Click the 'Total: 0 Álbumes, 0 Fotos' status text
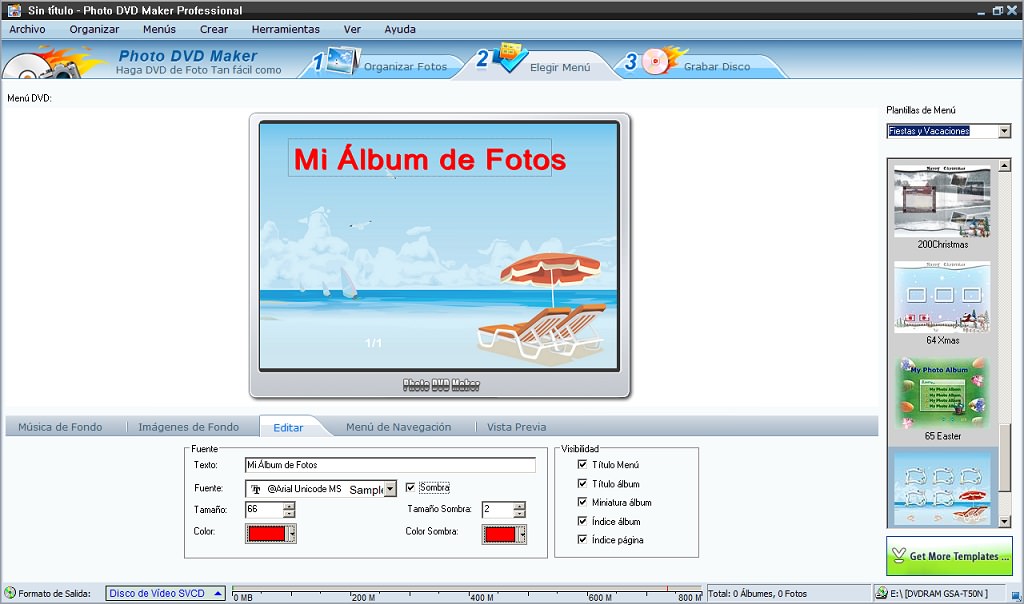 [758, 594]
